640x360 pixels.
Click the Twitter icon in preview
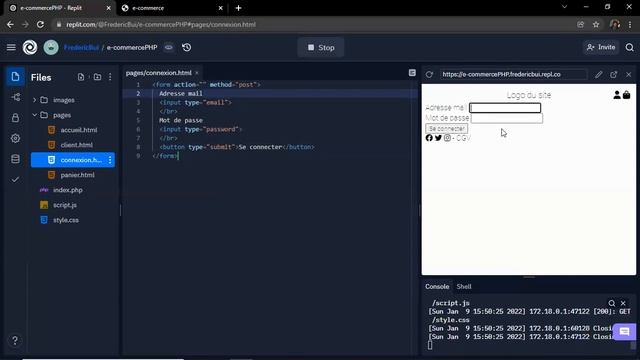pyautogui.click(x=438, y=138)
